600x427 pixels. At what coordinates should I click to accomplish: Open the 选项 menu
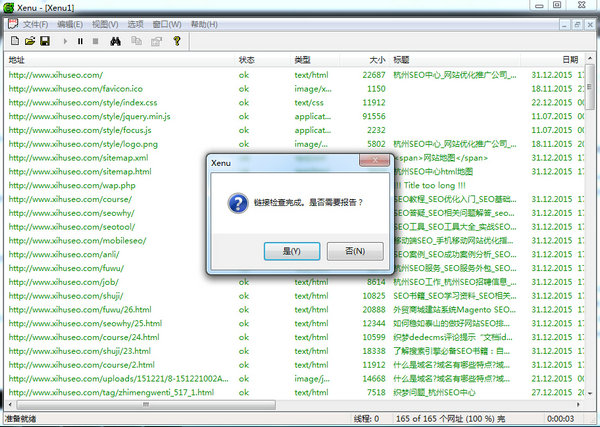(135, 24)
